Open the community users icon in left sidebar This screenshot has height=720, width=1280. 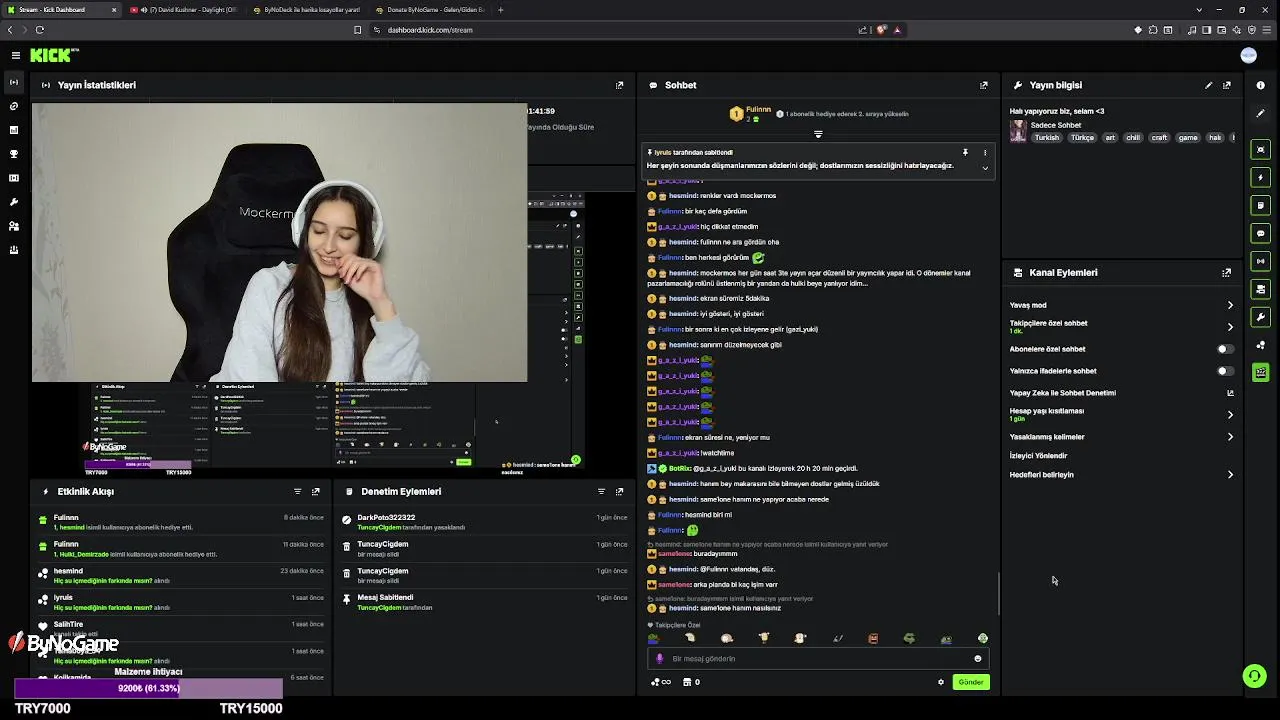tap(14, 226)
